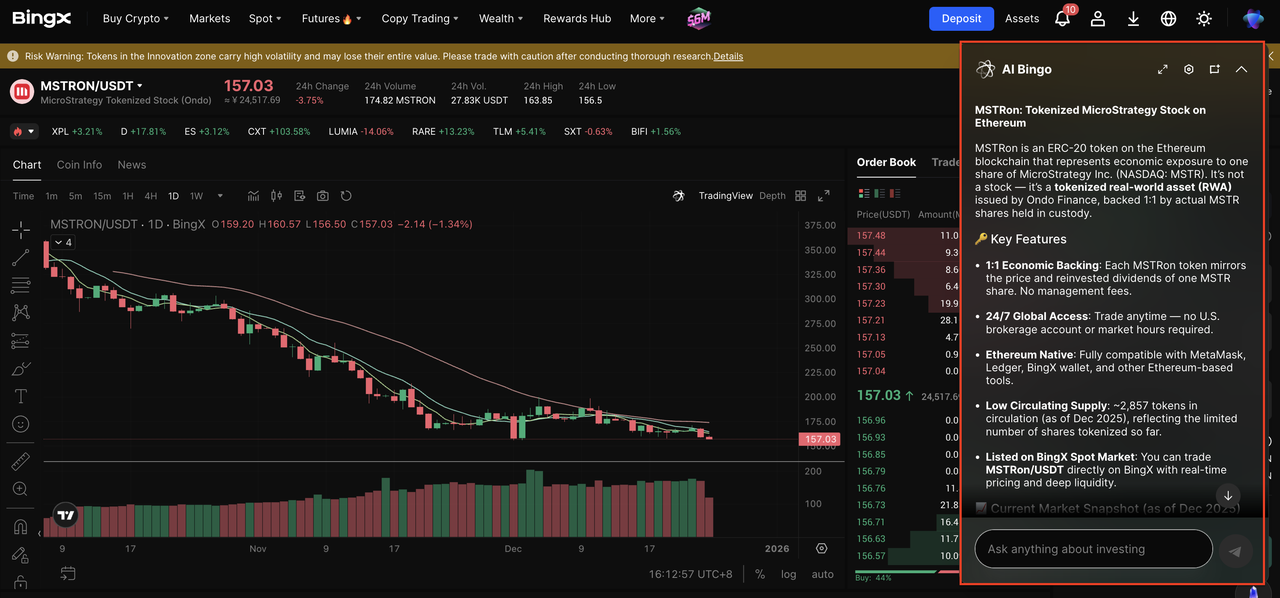Open the chart indicators menu
This screenshot has height=598, width=1280.
[x=252, y=196]
